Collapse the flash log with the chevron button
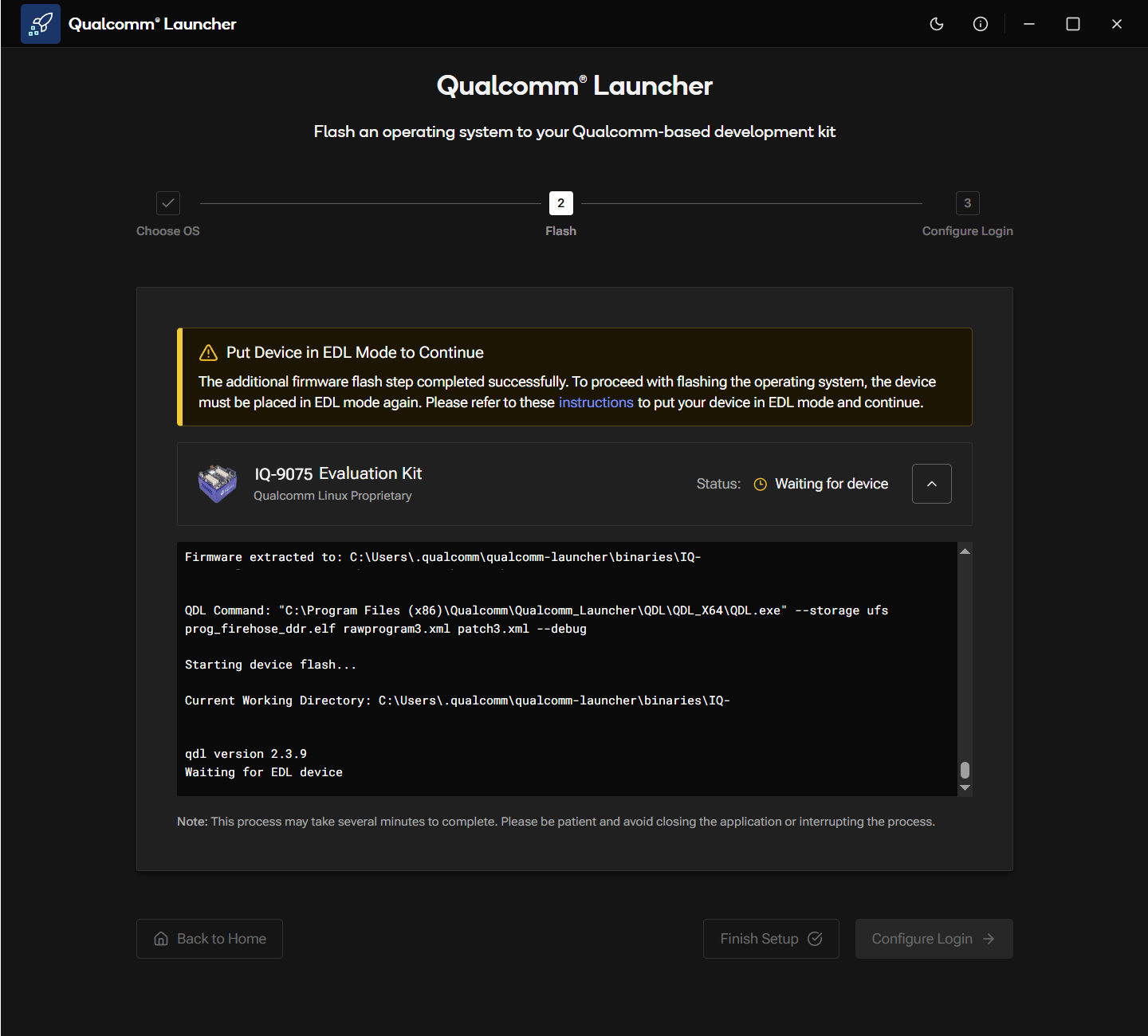The width and height of the screenshot is (1148, 1036). pos(932,484)
